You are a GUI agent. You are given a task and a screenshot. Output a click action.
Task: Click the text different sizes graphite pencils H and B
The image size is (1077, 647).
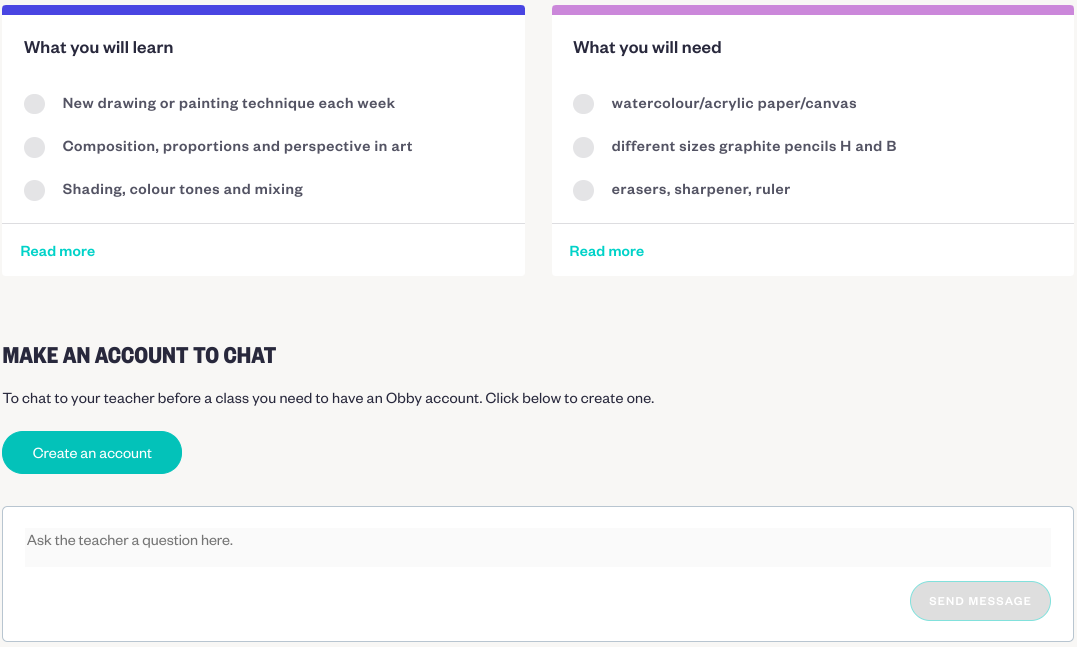tap(753, 146)
